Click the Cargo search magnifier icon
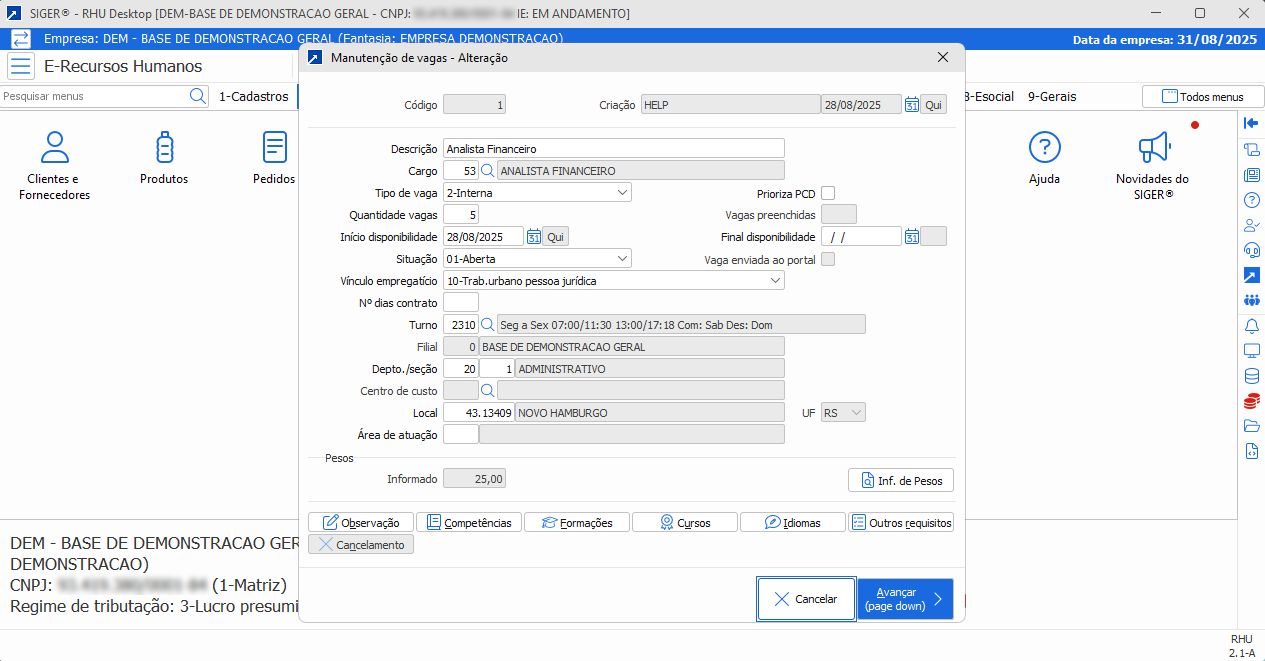Screen dimensions: 1265x661 click(488, 171)
